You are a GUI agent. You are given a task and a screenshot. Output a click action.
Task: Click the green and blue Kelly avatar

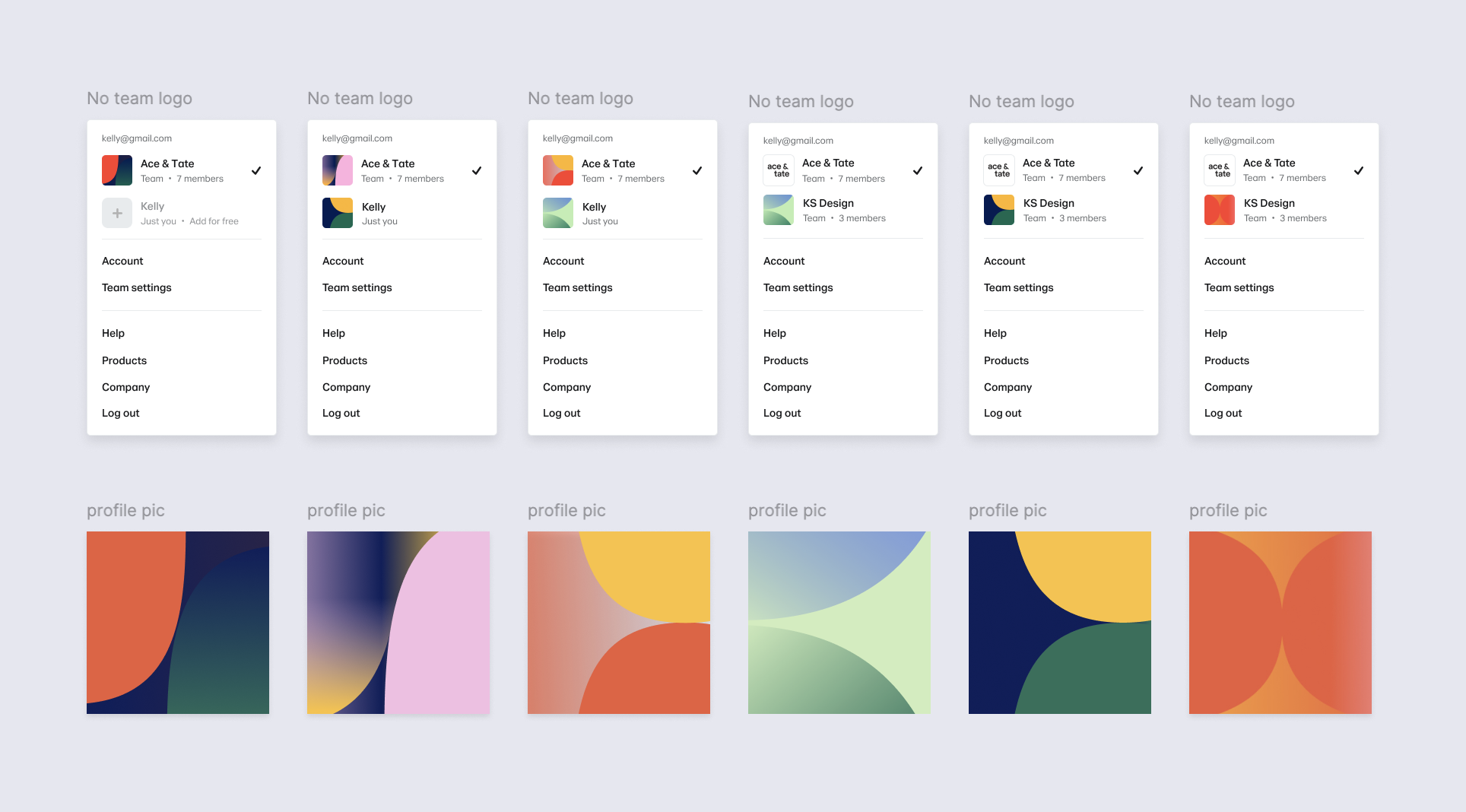[558, 213]
